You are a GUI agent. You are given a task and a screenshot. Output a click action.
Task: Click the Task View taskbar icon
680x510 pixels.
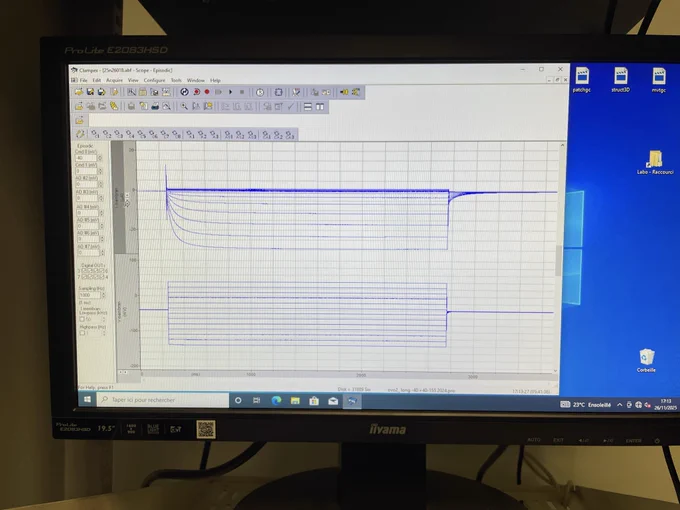point(257,400)
